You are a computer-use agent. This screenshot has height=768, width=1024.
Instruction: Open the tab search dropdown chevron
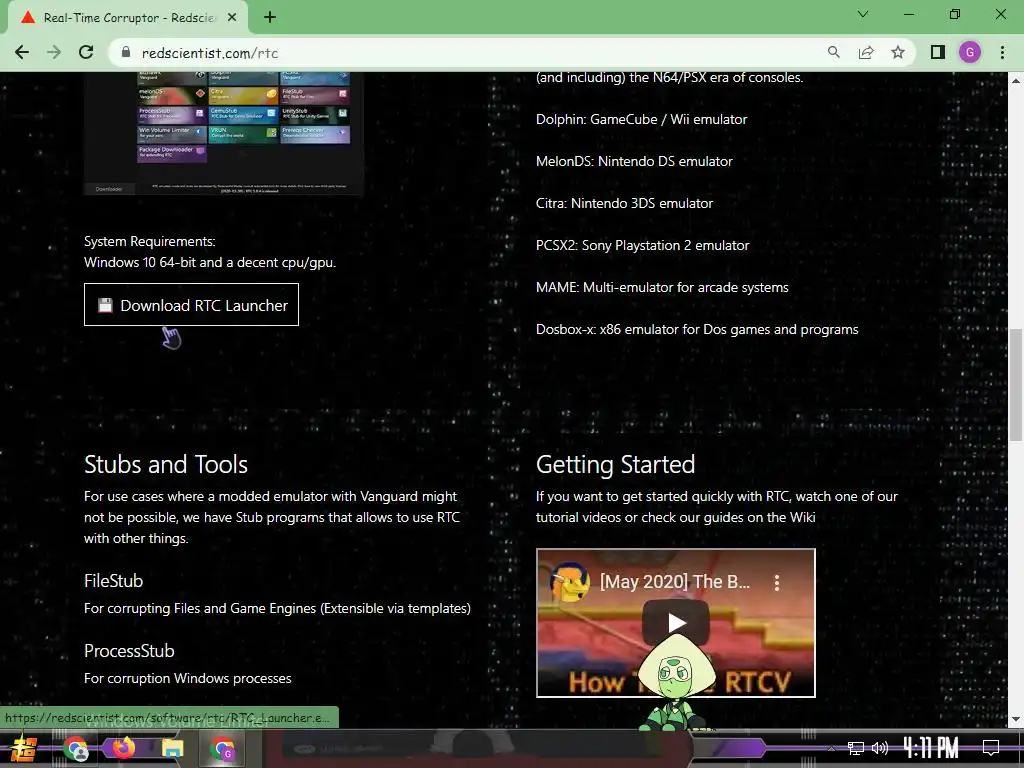[863, 14]
